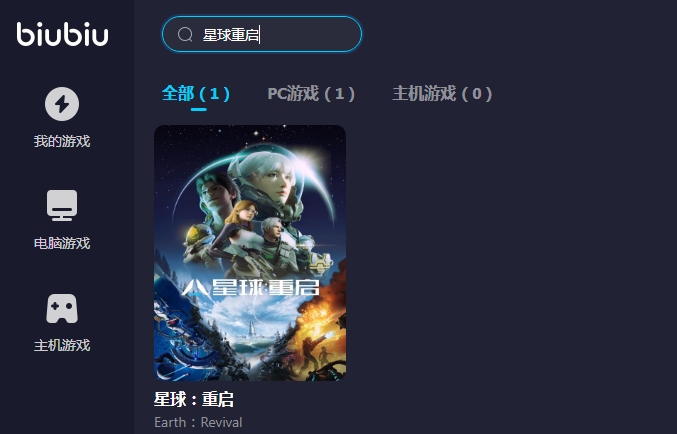Click the 星球·重启 logo on the cover art
Screen dimensions: 677x434
250,288
